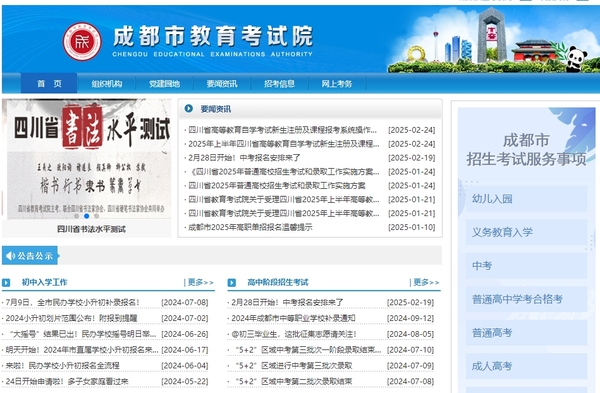Viewport: 600px width, 393px height.
Task: Open the 要闻资讯 navigation menu
Action: click(x=222, y=84)
